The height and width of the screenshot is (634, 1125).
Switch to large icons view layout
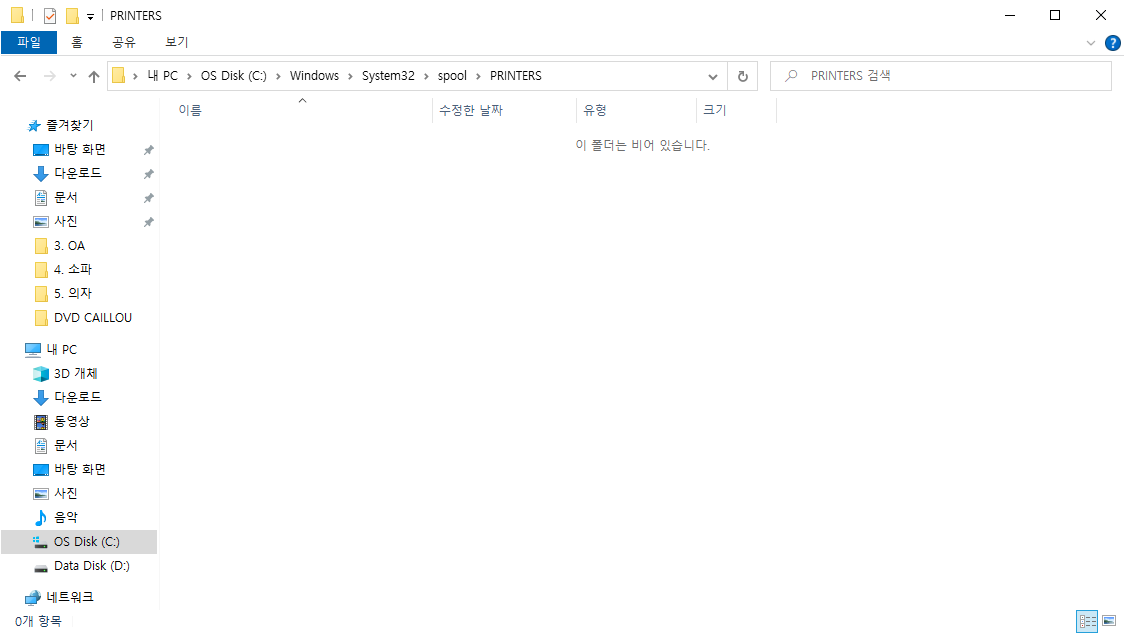1109,621
